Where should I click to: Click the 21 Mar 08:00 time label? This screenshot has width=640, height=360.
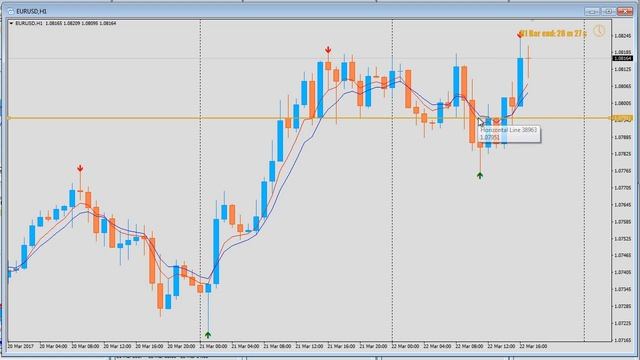click(277, 346)
